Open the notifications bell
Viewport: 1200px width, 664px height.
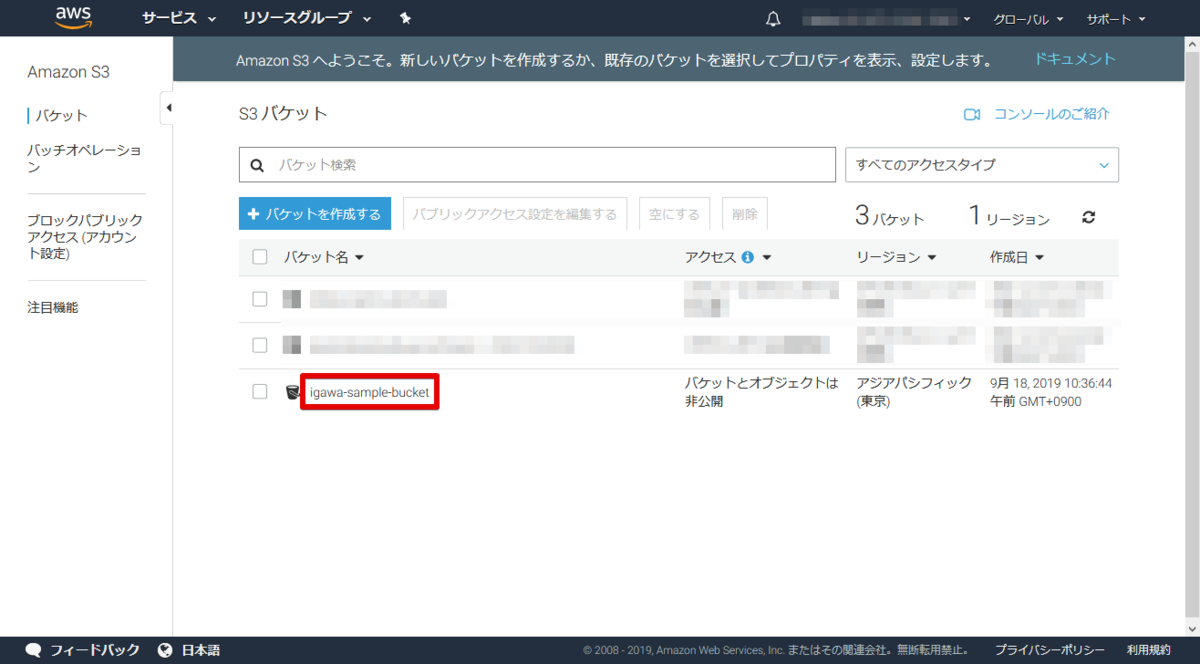pyautogui.click(x=773, y=19)
